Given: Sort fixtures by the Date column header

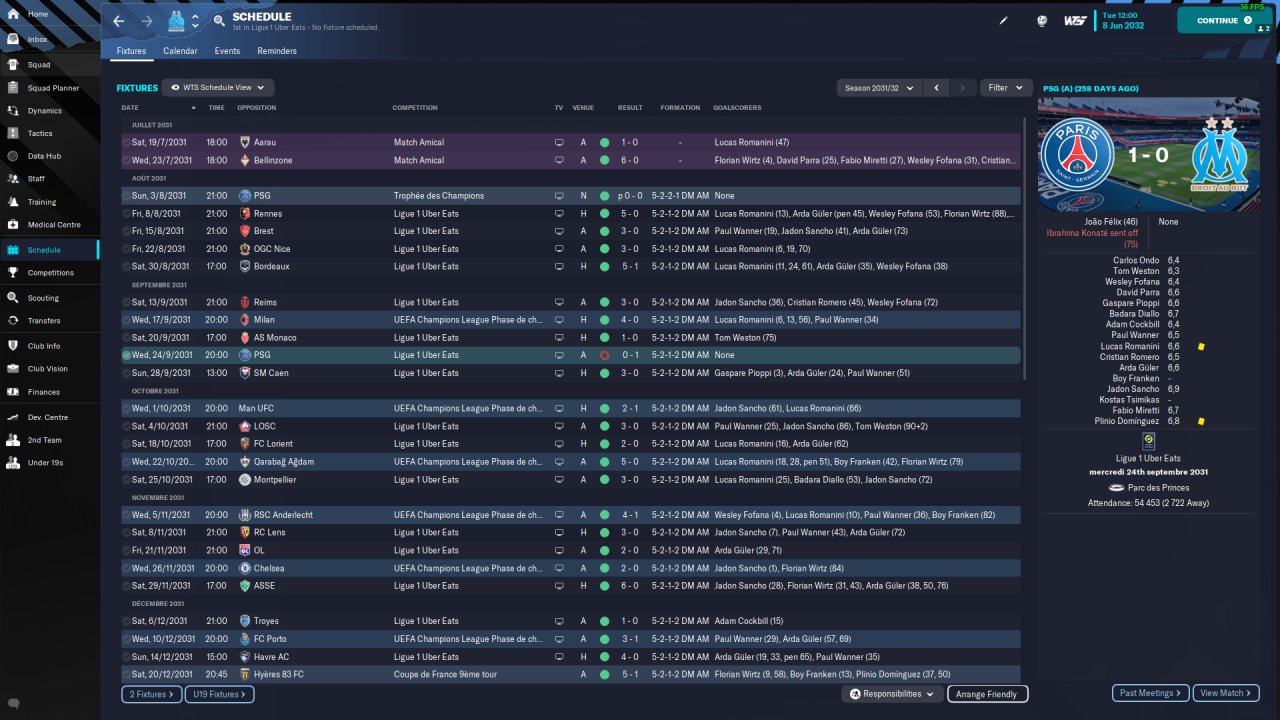Looking at the screenshot, I should [130, 108].
